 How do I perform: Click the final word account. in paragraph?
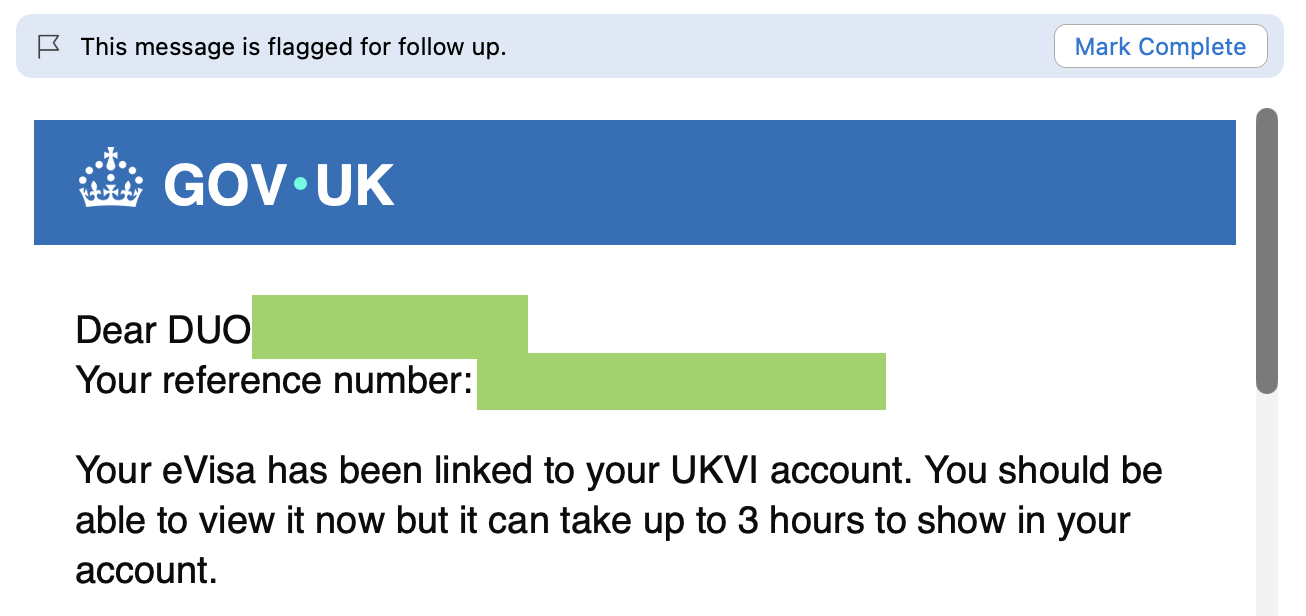tap(146, 570)
